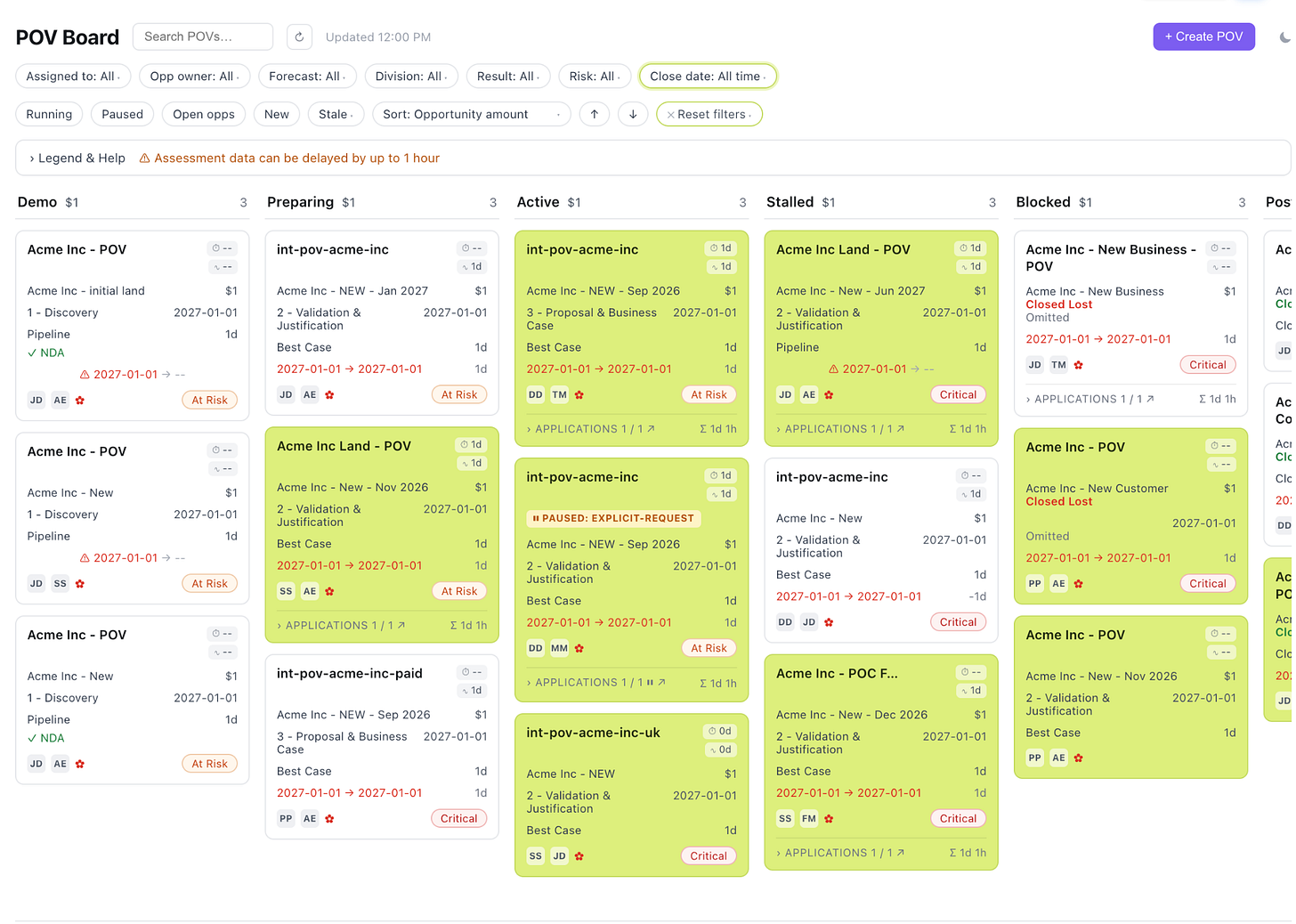This screenshot has width=1296, height=924.
Task: Open the Assigned to: All dropdown
Action: click(73, 77)
